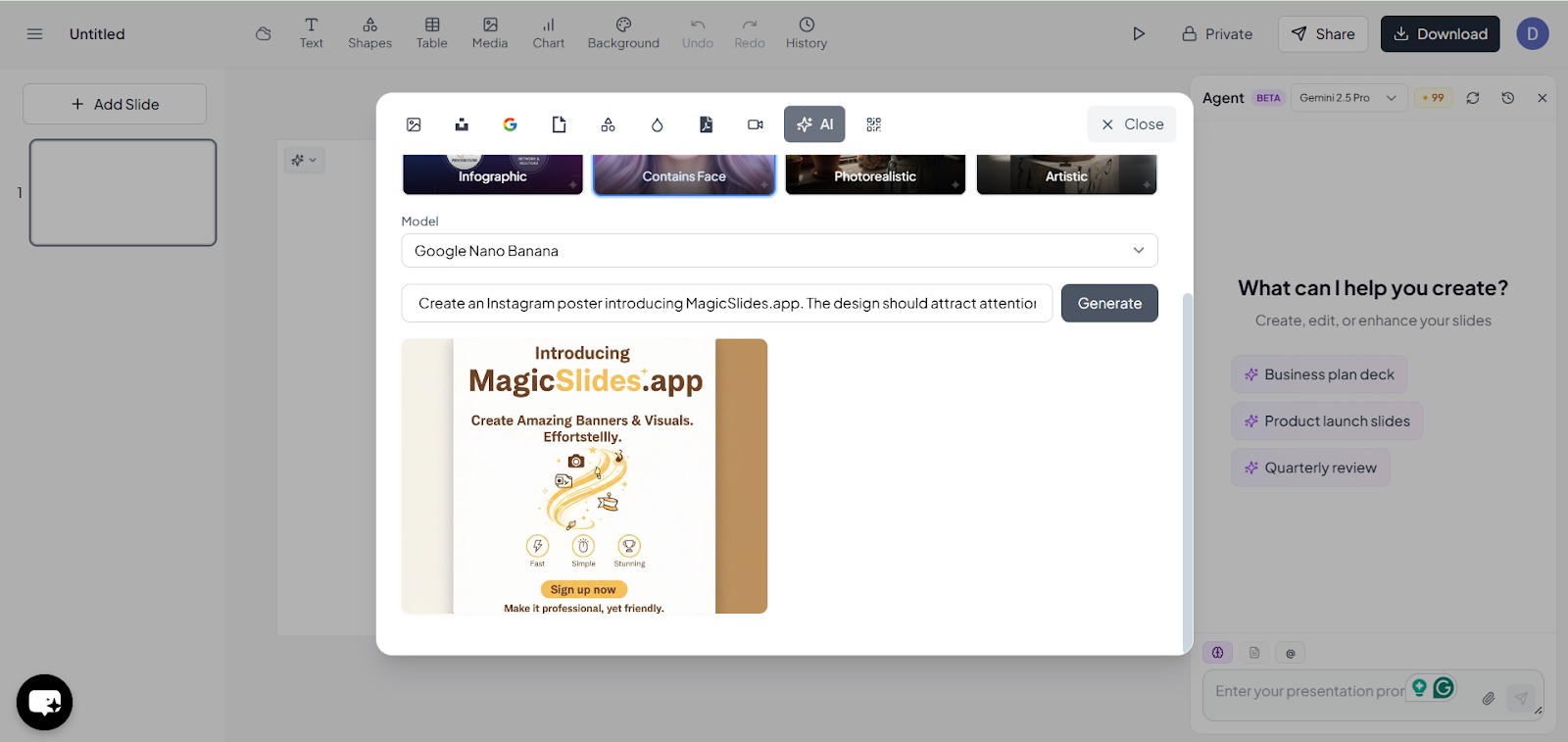Open the Media tool
Viewport: 1568px width, 742px height.
point(490,33)
